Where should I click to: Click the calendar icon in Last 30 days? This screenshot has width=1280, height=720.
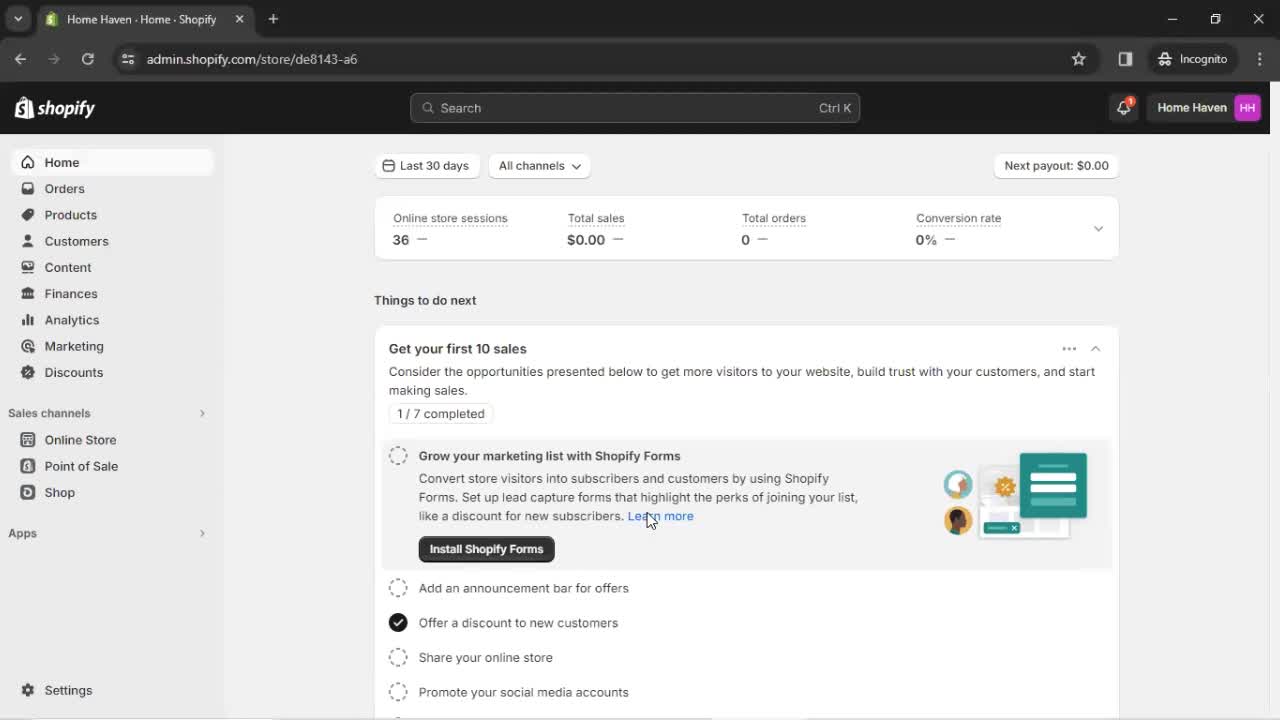click(x=388, y=166)
